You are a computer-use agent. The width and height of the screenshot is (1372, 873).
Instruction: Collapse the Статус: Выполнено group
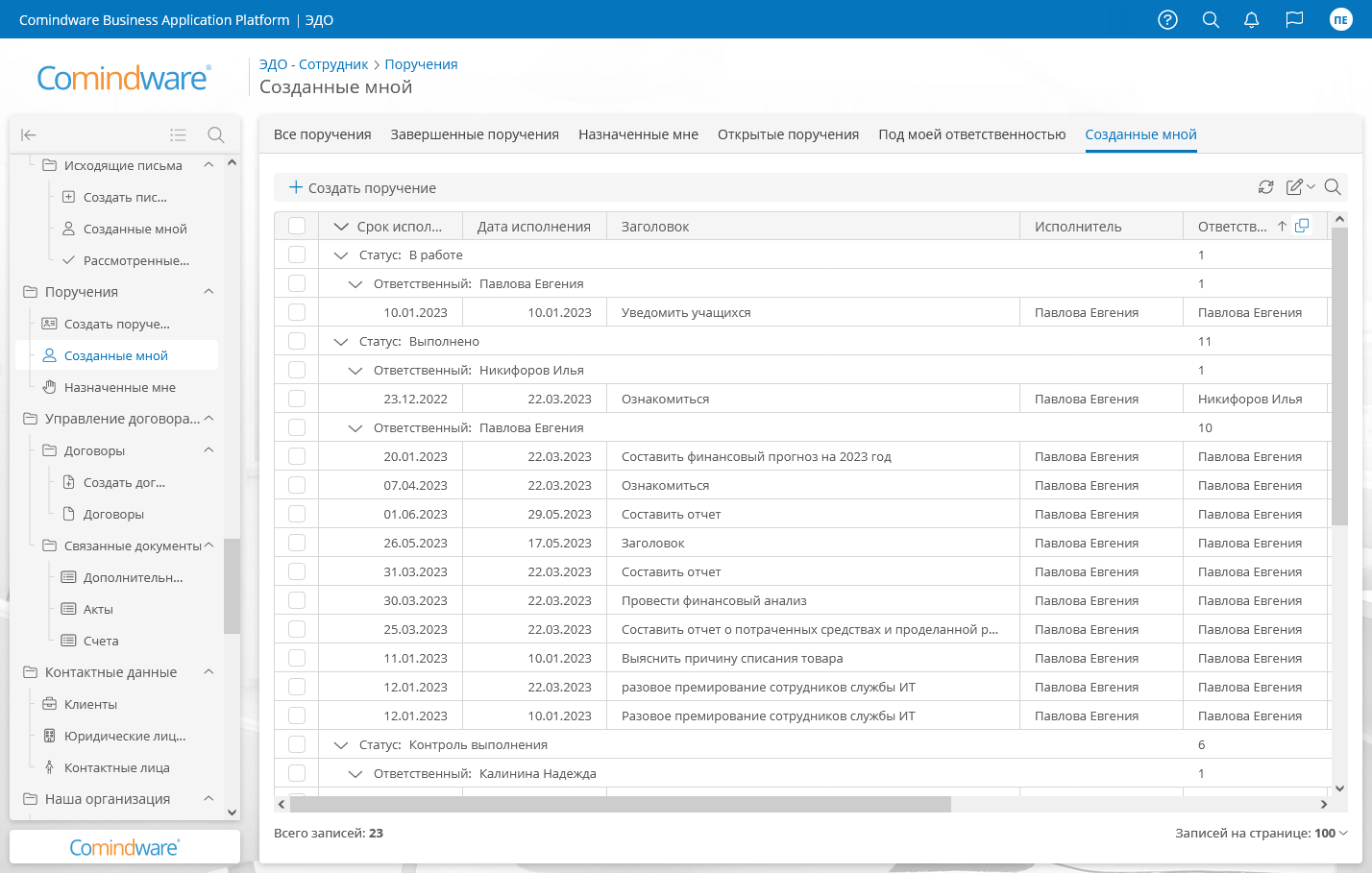[x=340, y=342]
